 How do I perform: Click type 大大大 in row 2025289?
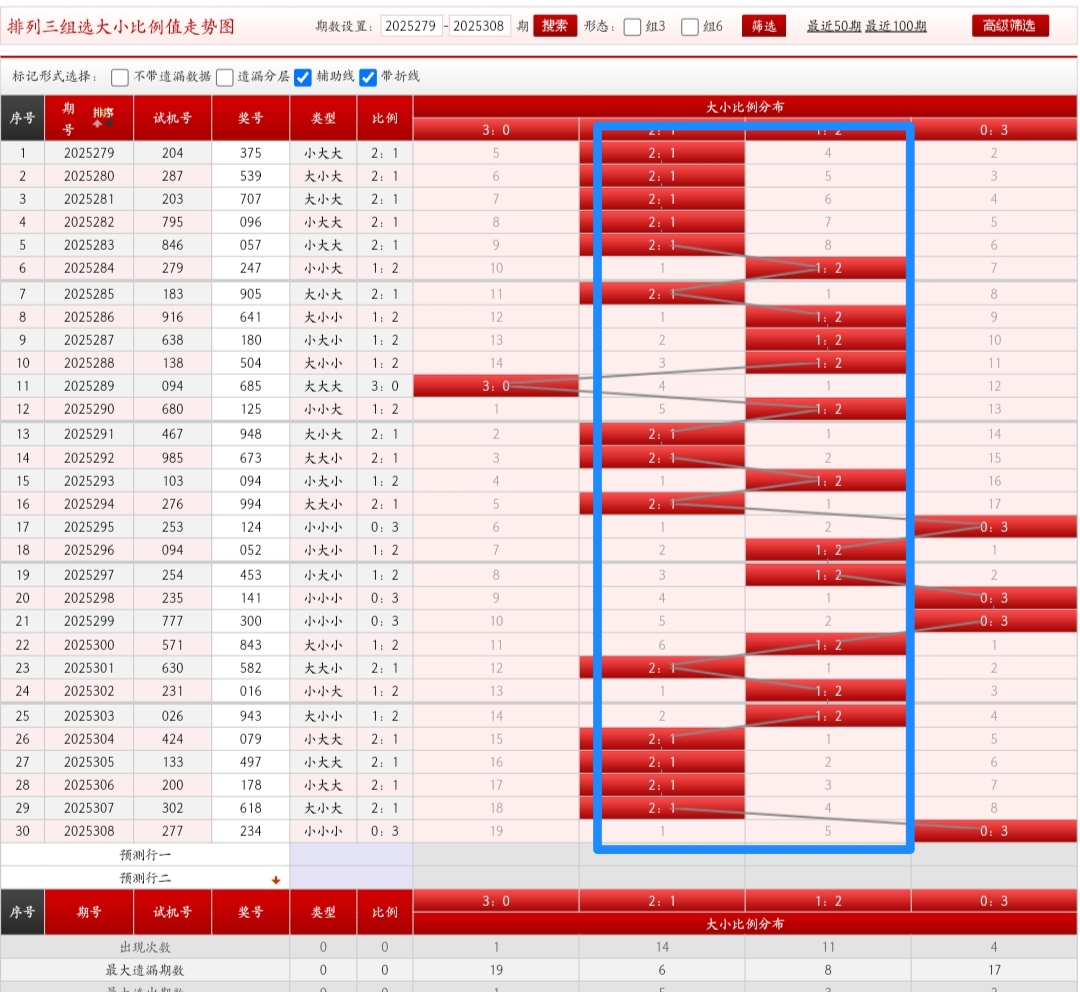[323, 386]
